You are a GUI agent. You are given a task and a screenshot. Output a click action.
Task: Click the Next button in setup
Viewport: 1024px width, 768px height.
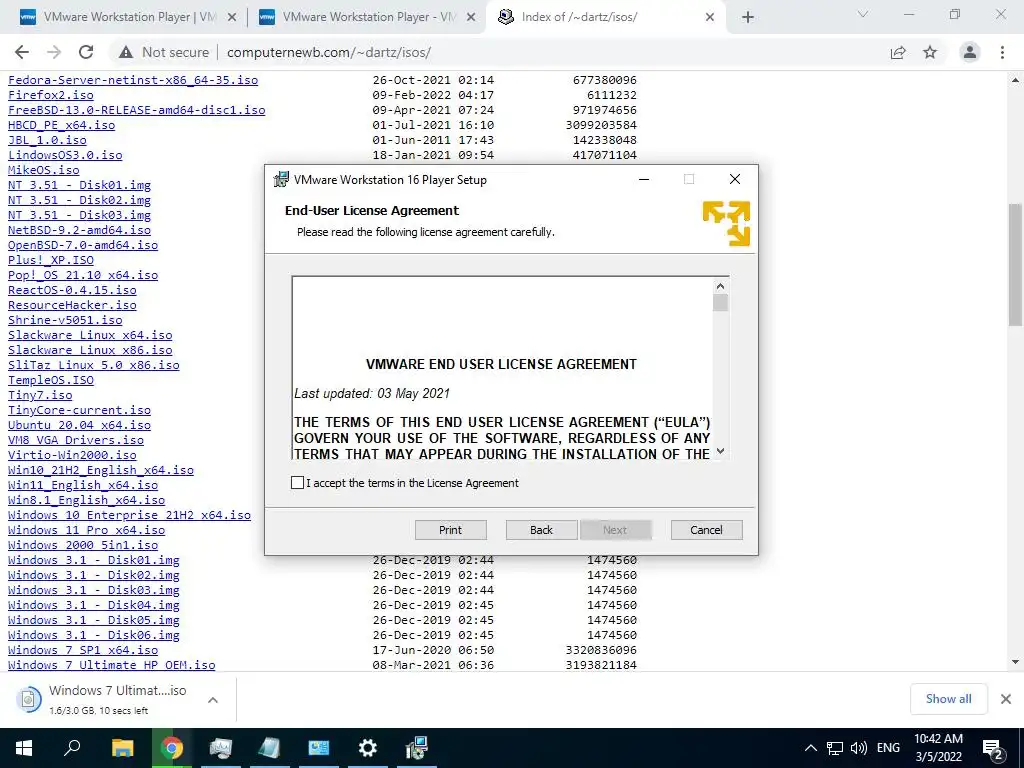615,530
